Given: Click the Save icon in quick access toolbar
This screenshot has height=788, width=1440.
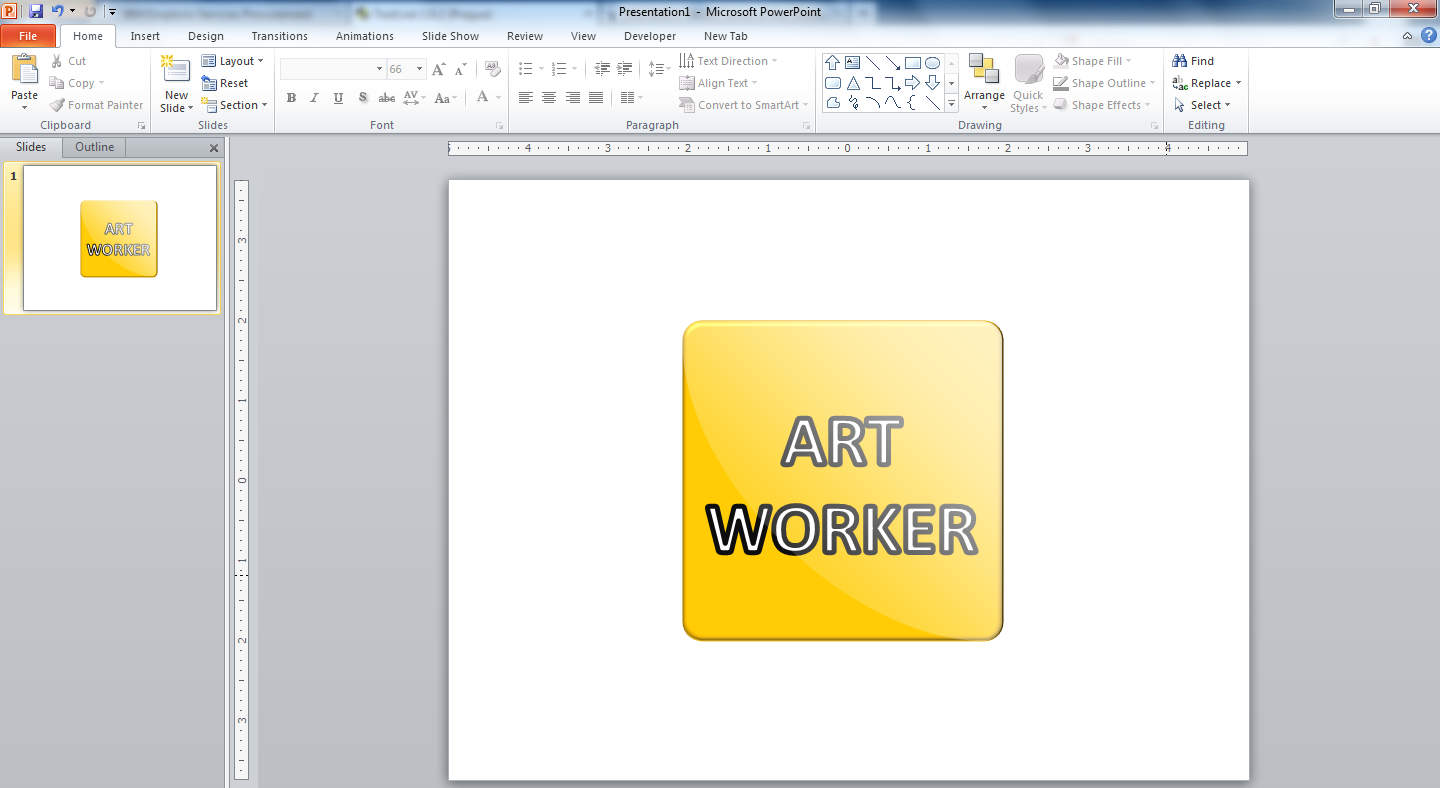Looking at the screenshot, I should click(36, 11).
